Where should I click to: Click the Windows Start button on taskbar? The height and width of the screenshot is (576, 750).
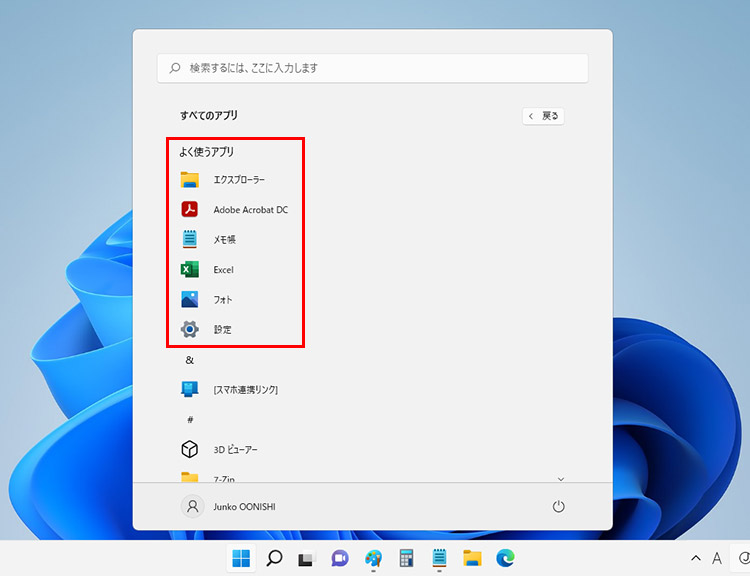pyautogui.click(x=242, y=558)
